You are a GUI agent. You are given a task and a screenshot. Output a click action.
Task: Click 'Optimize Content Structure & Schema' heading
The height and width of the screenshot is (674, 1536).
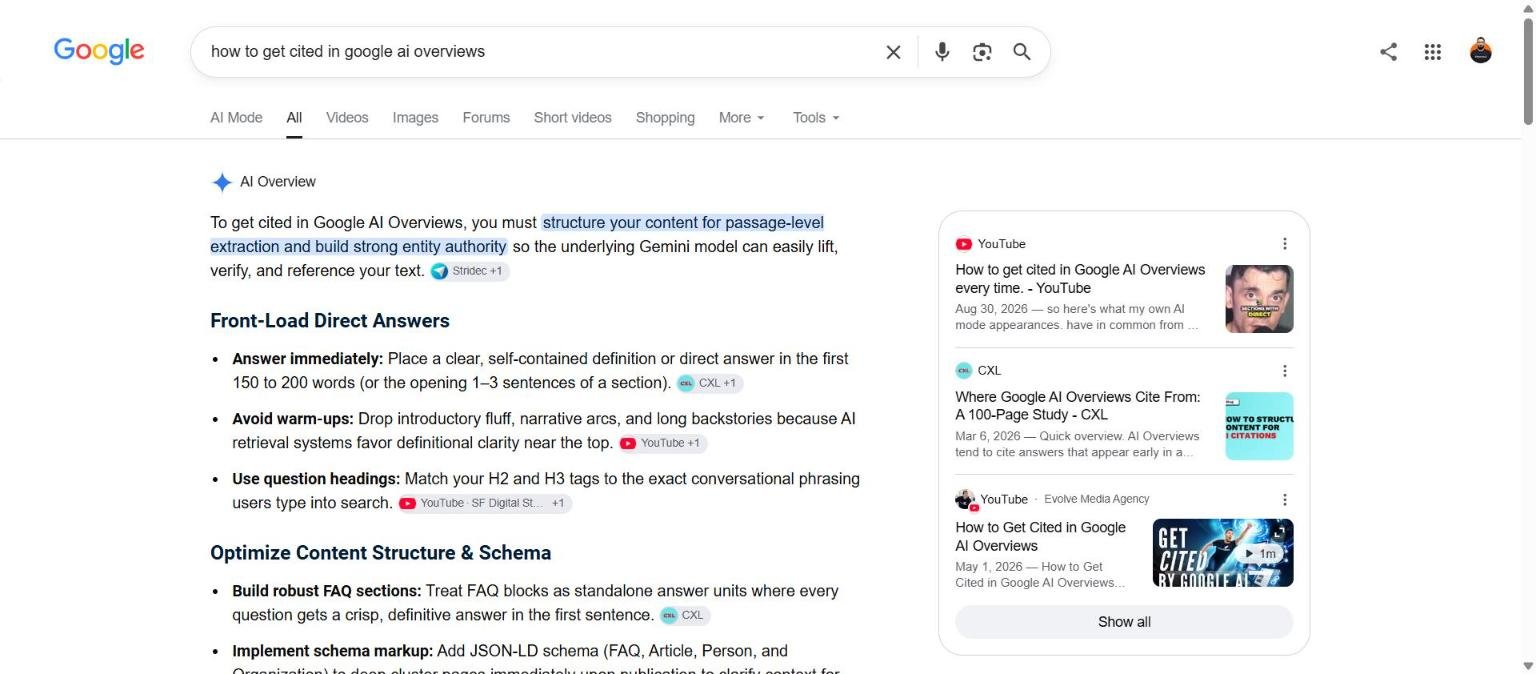pos(380,553)
